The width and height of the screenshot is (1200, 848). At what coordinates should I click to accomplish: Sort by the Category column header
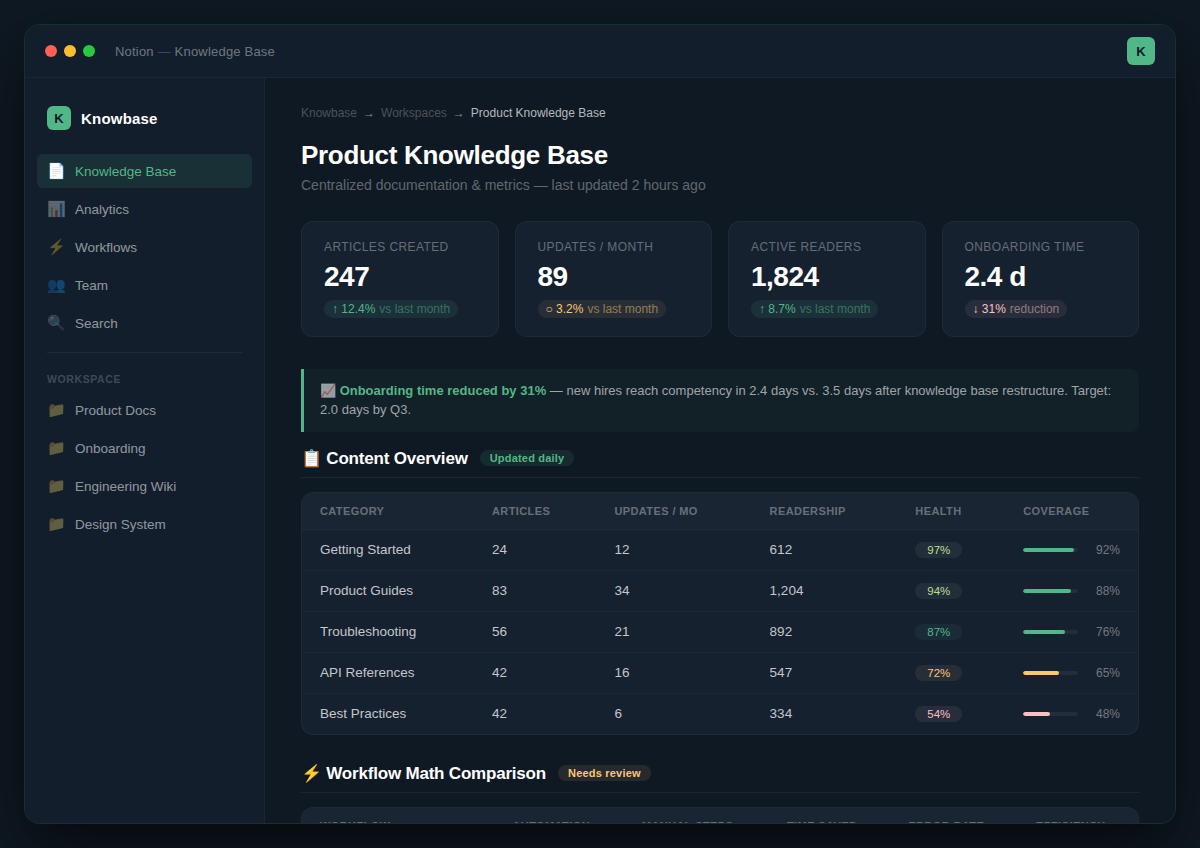352,511
